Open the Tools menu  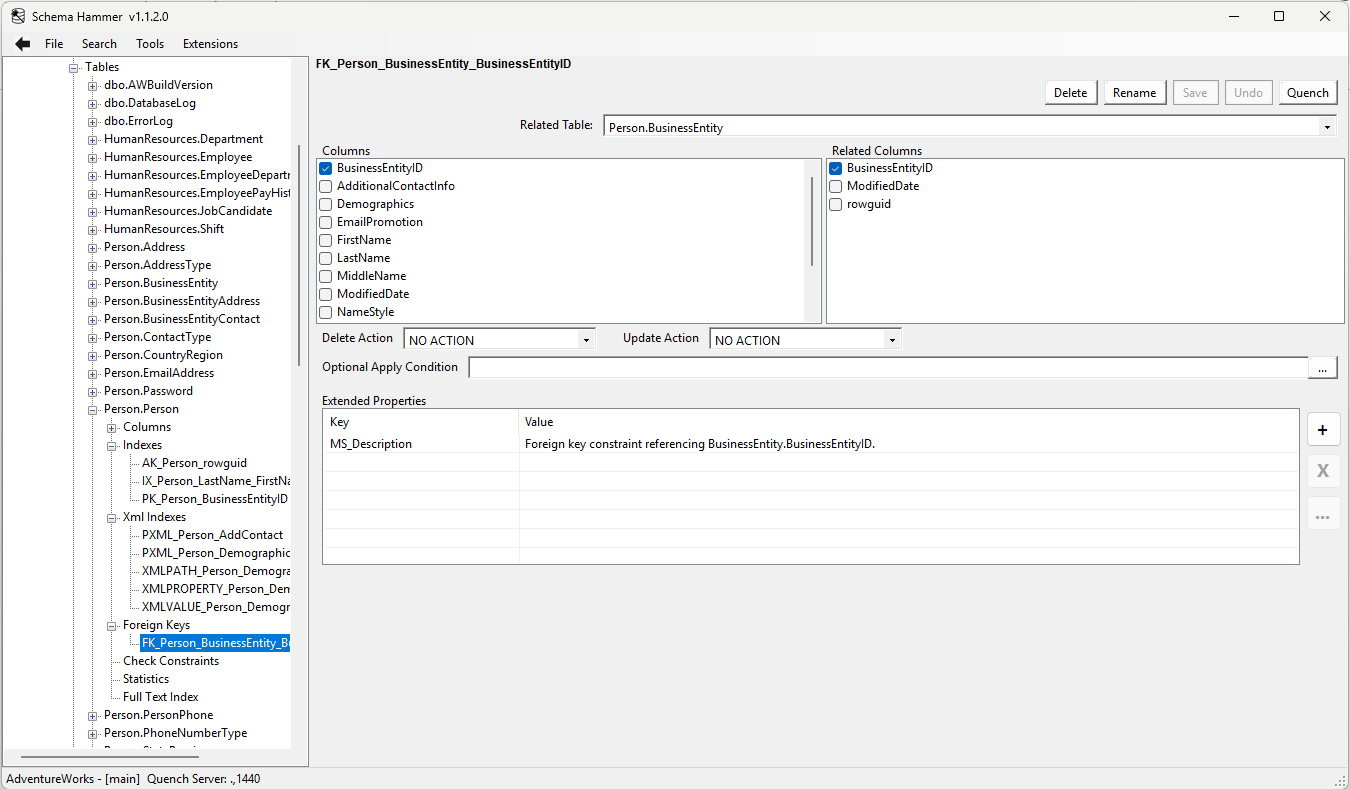click(x=150, y=43)
